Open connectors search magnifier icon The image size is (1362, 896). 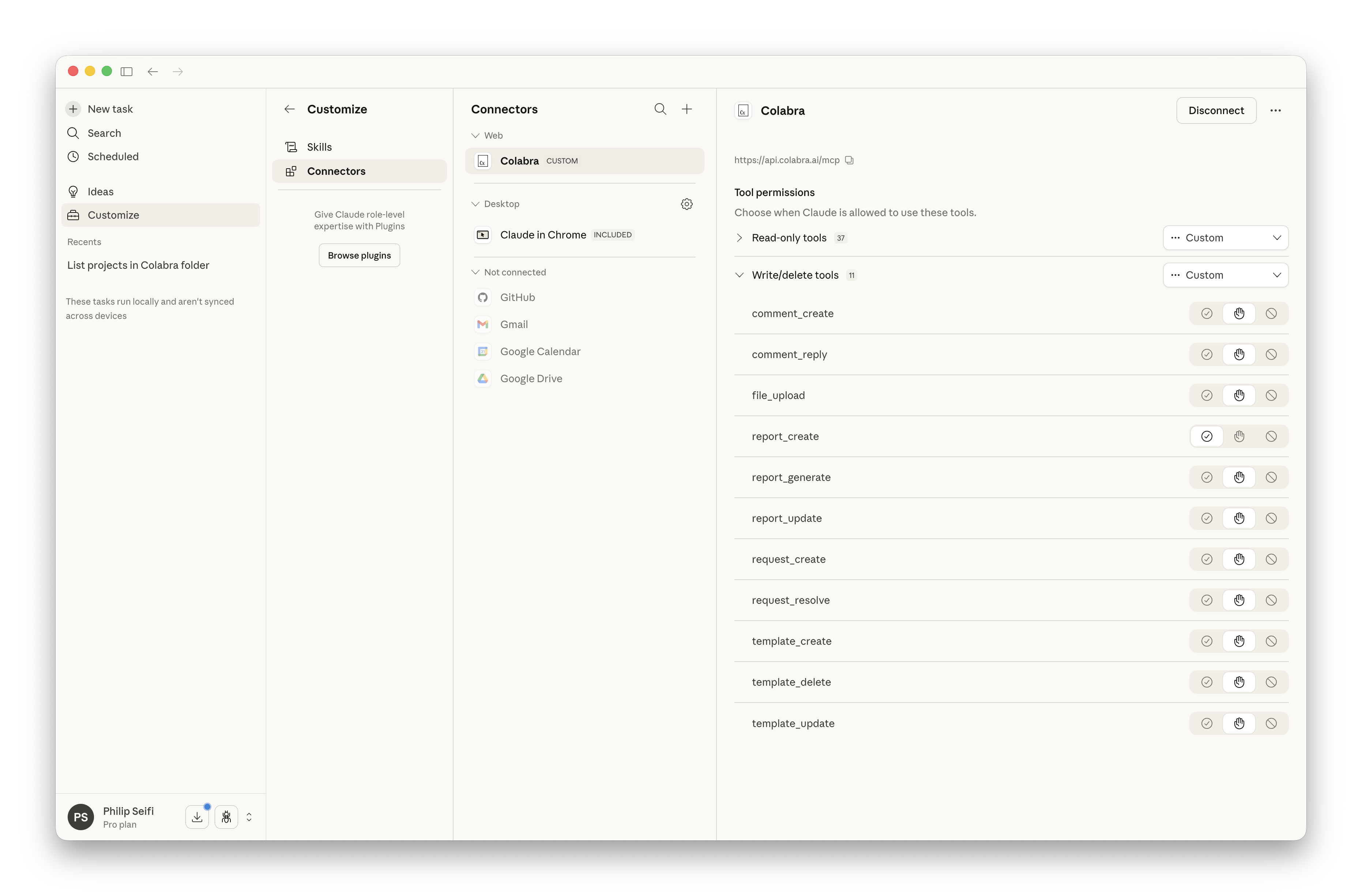point(660,109)
